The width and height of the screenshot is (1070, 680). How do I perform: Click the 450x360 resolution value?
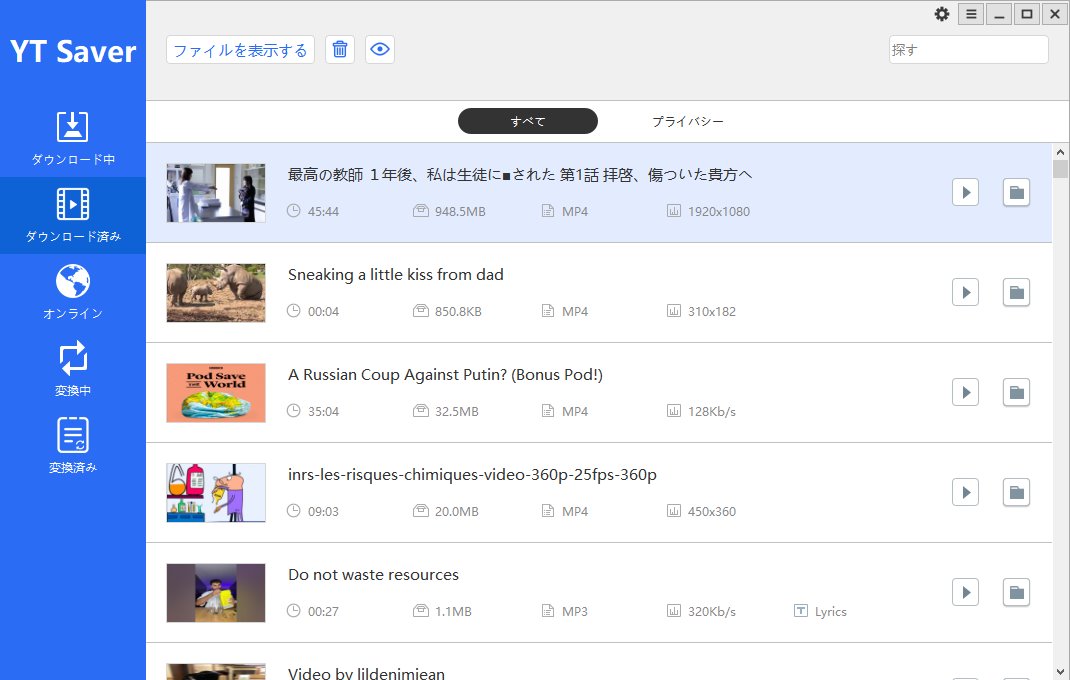tap(712, 511)
